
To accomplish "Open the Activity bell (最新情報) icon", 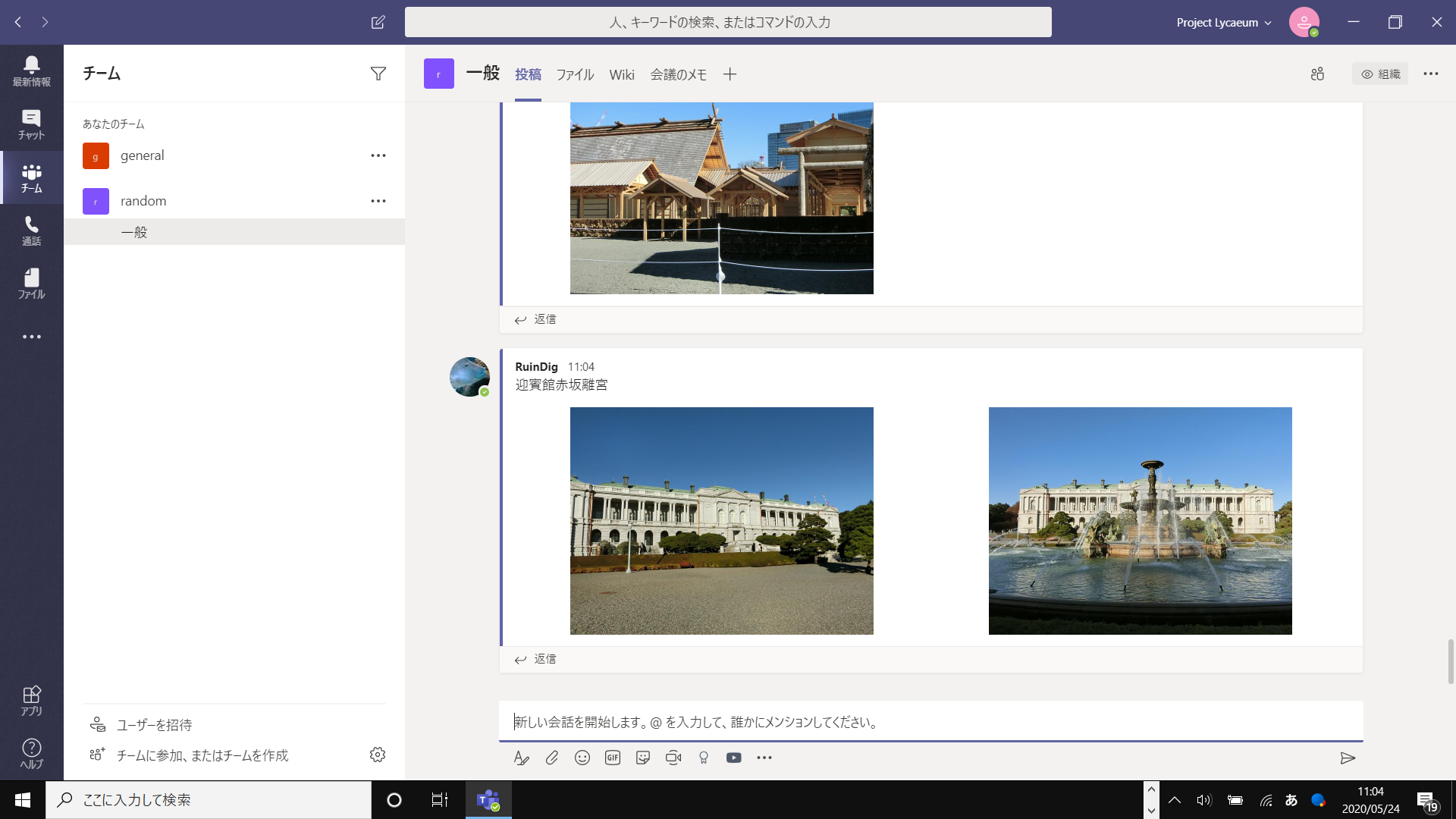I will pos(31,71).
